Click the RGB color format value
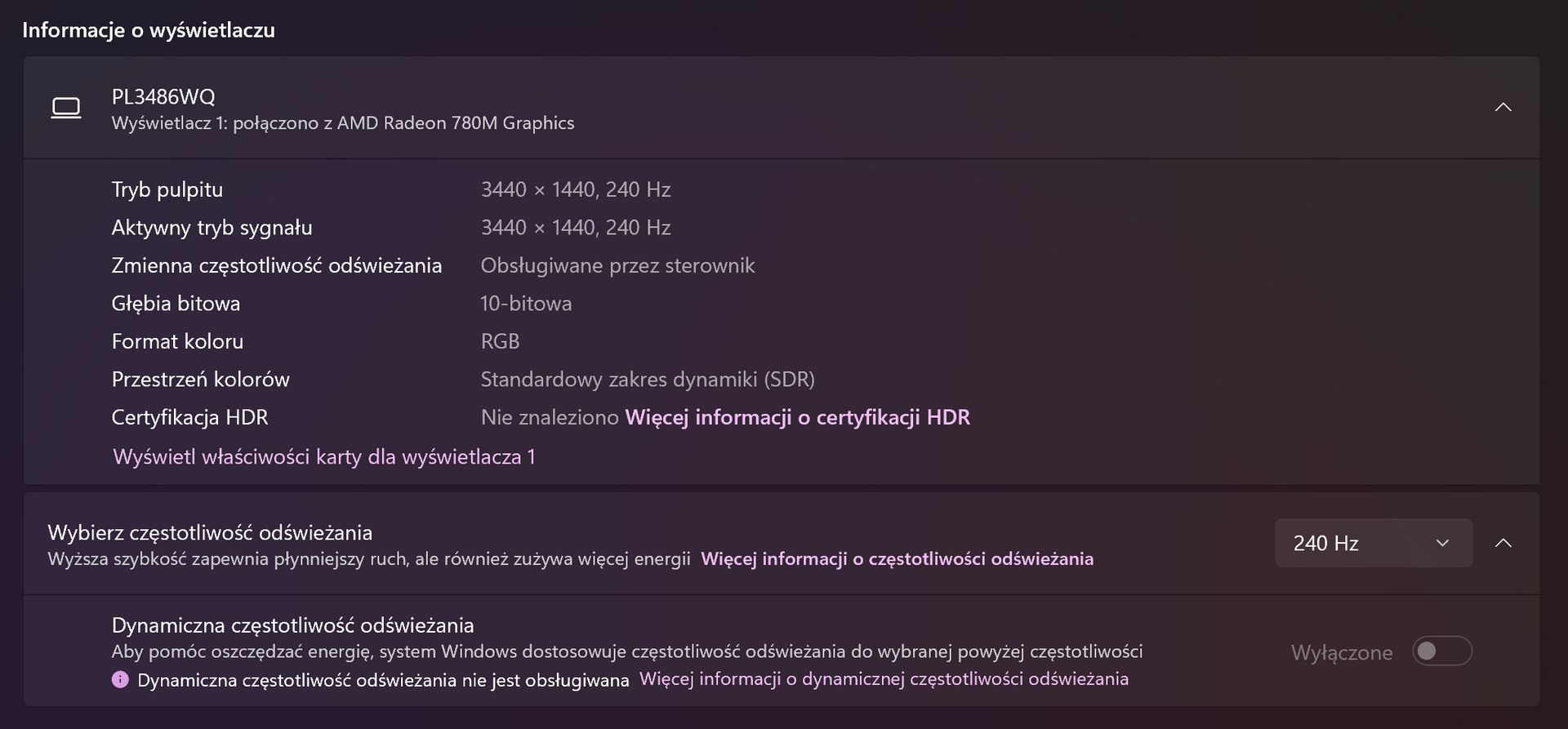The image size is (1568, 729). 500,341
